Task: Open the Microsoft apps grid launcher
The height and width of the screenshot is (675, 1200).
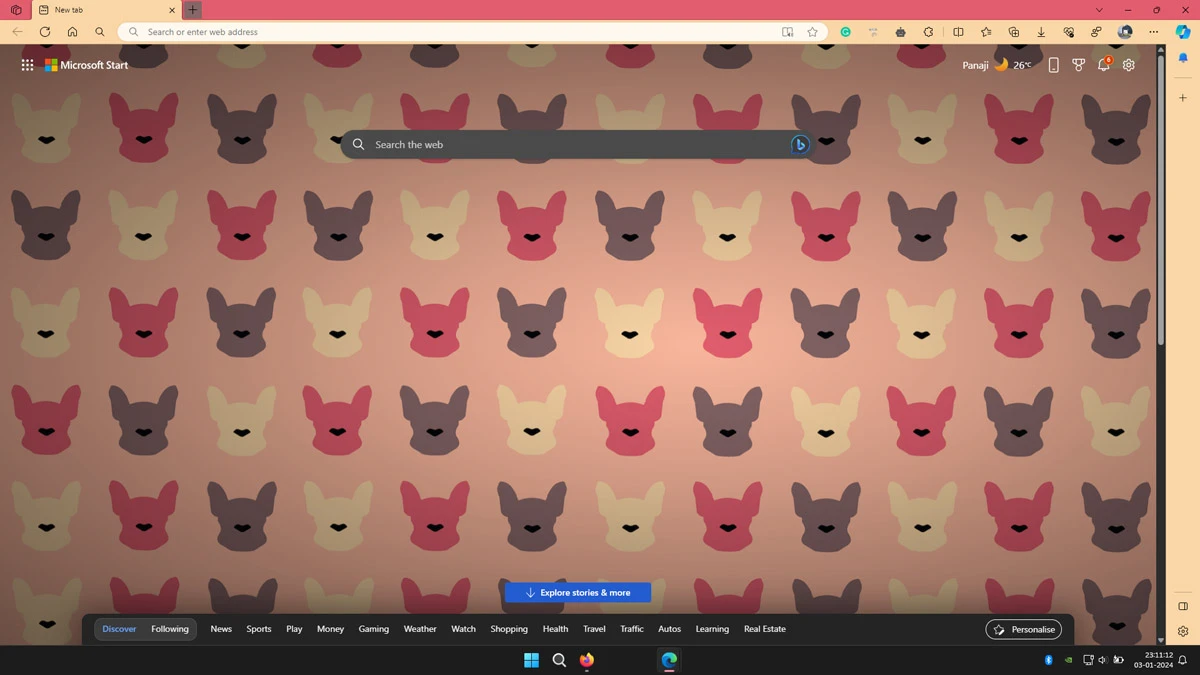Action: 27,65
